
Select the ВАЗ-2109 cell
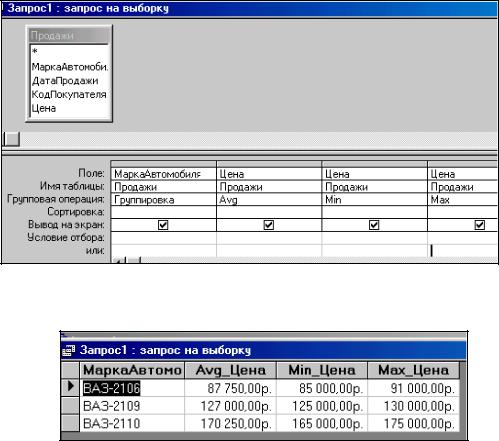click(x=132, y=406)
